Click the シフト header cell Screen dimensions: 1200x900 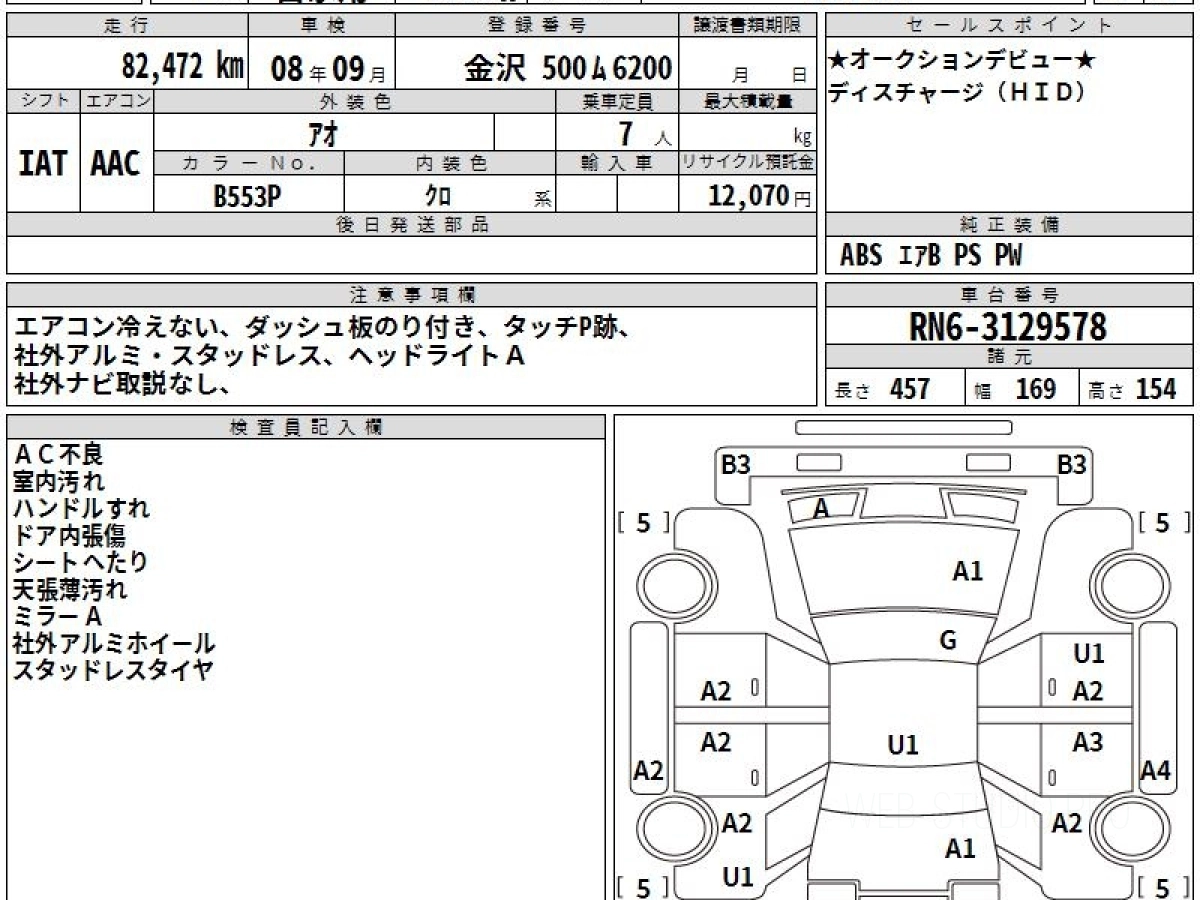[43, 101]
